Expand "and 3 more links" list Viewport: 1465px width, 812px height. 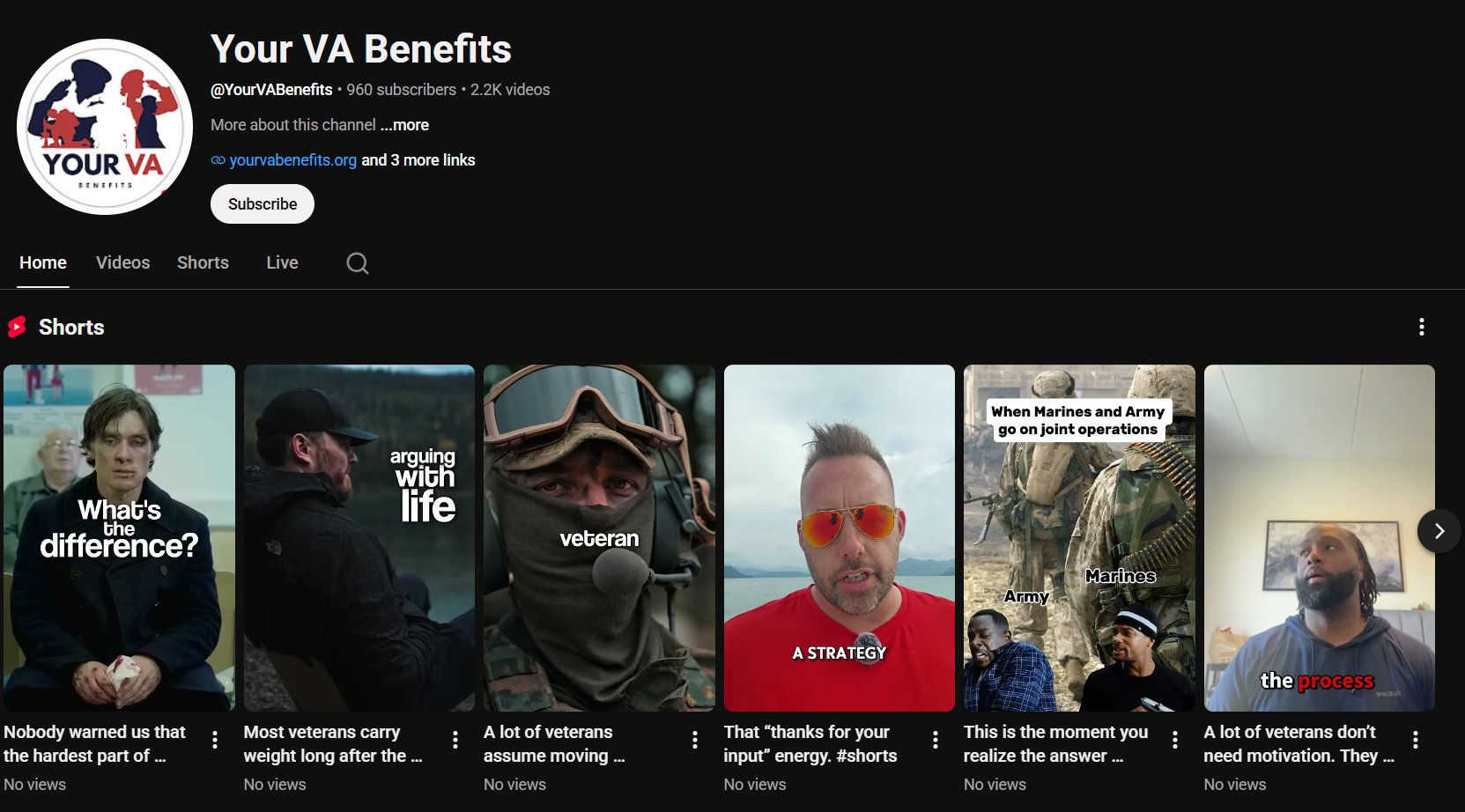418,160
